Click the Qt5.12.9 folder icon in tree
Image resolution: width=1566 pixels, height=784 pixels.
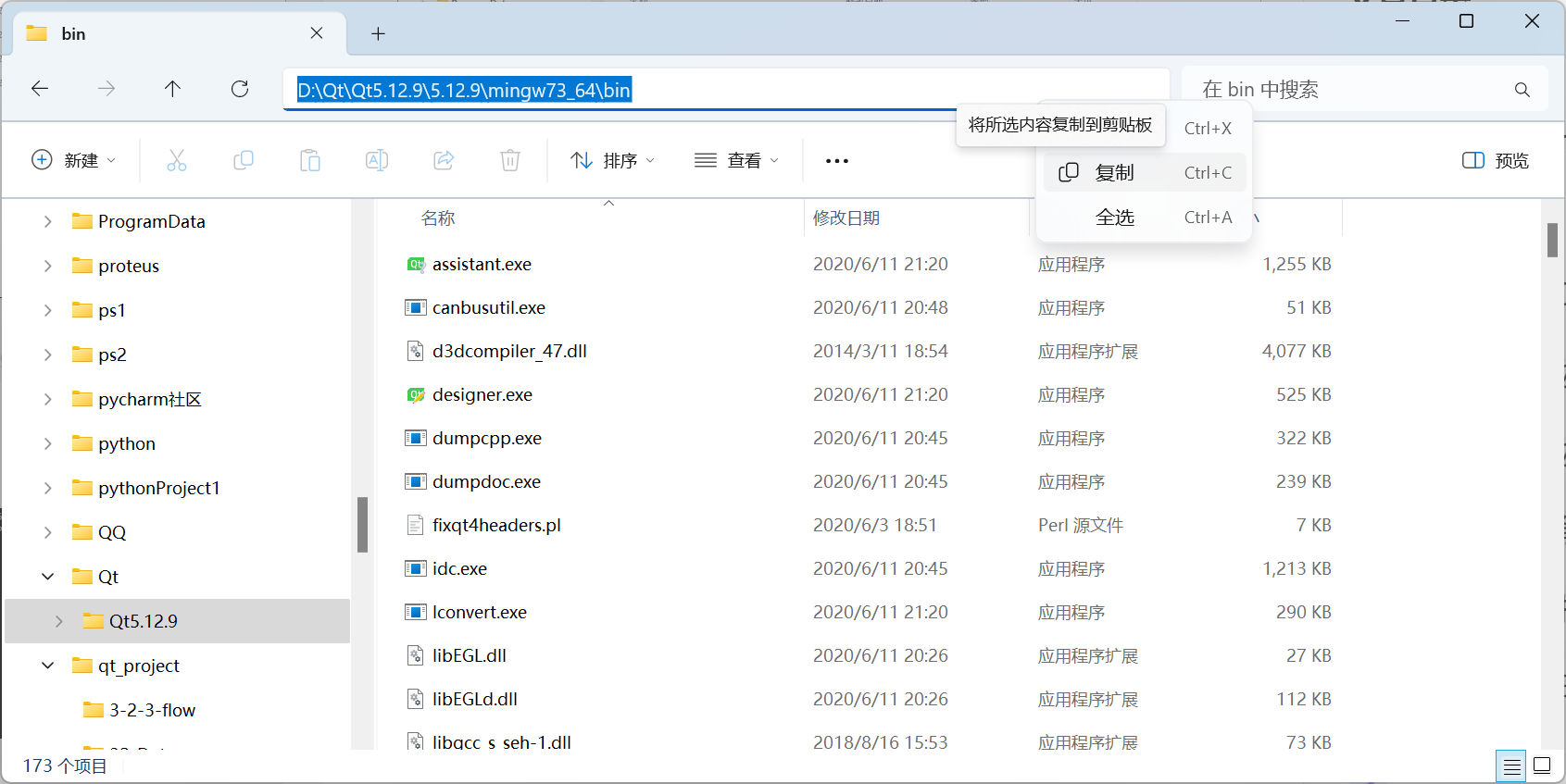click(93, 621)
